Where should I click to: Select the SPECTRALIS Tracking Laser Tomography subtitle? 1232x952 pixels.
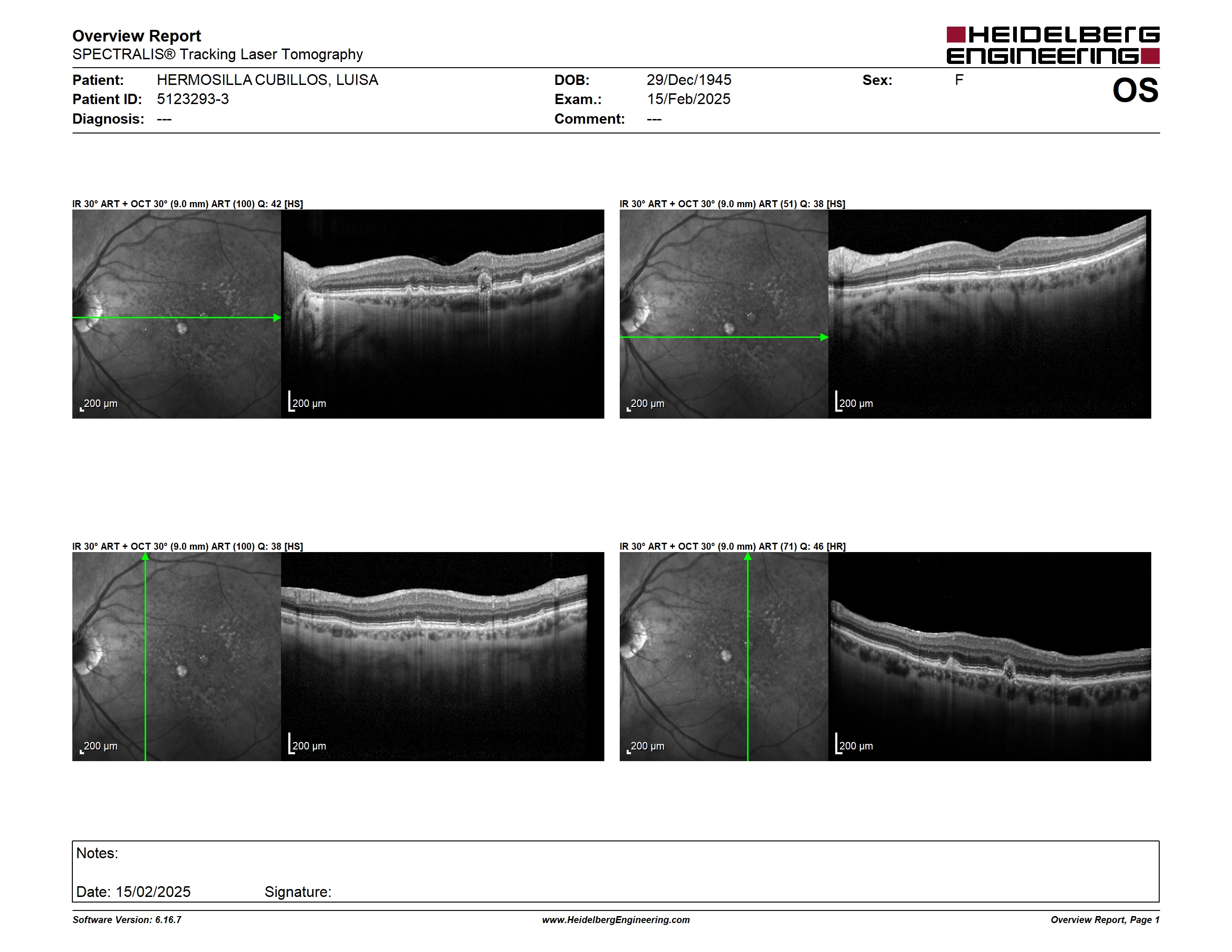pos(217,54)
